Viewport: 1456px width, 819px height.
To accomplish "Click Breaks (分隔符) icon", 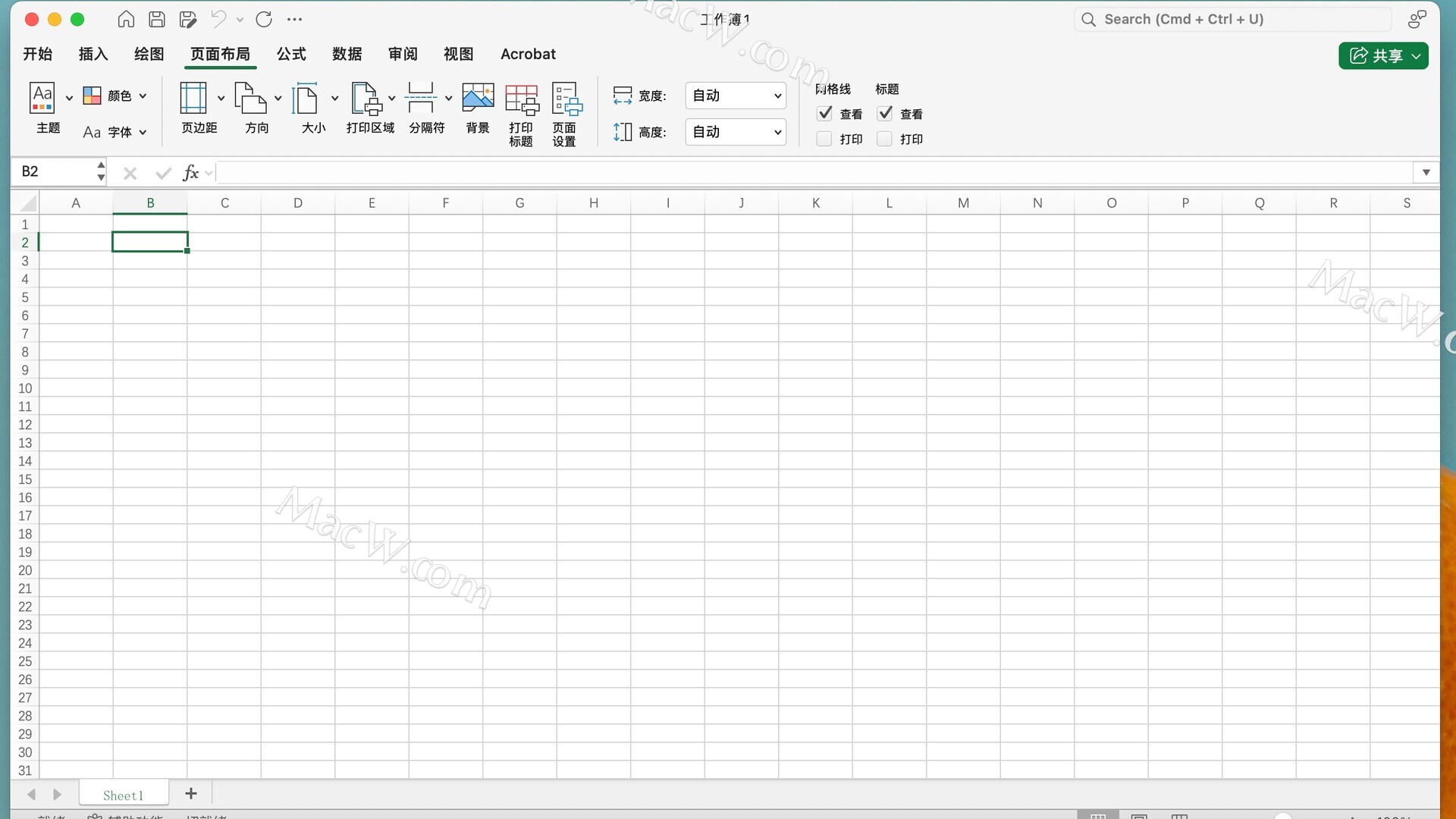I will coord(421,98).
